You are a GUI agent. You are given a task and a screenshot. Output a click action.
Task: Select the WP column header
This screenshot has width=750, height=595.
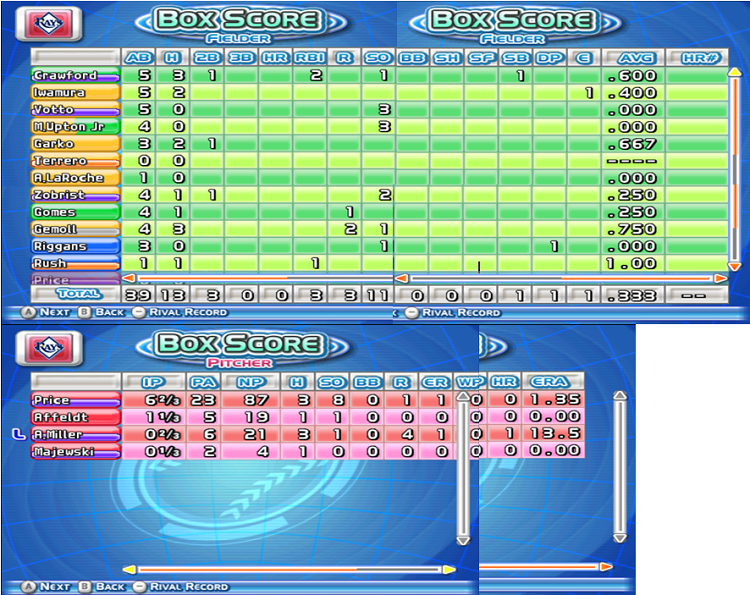(x=470, y=382)
